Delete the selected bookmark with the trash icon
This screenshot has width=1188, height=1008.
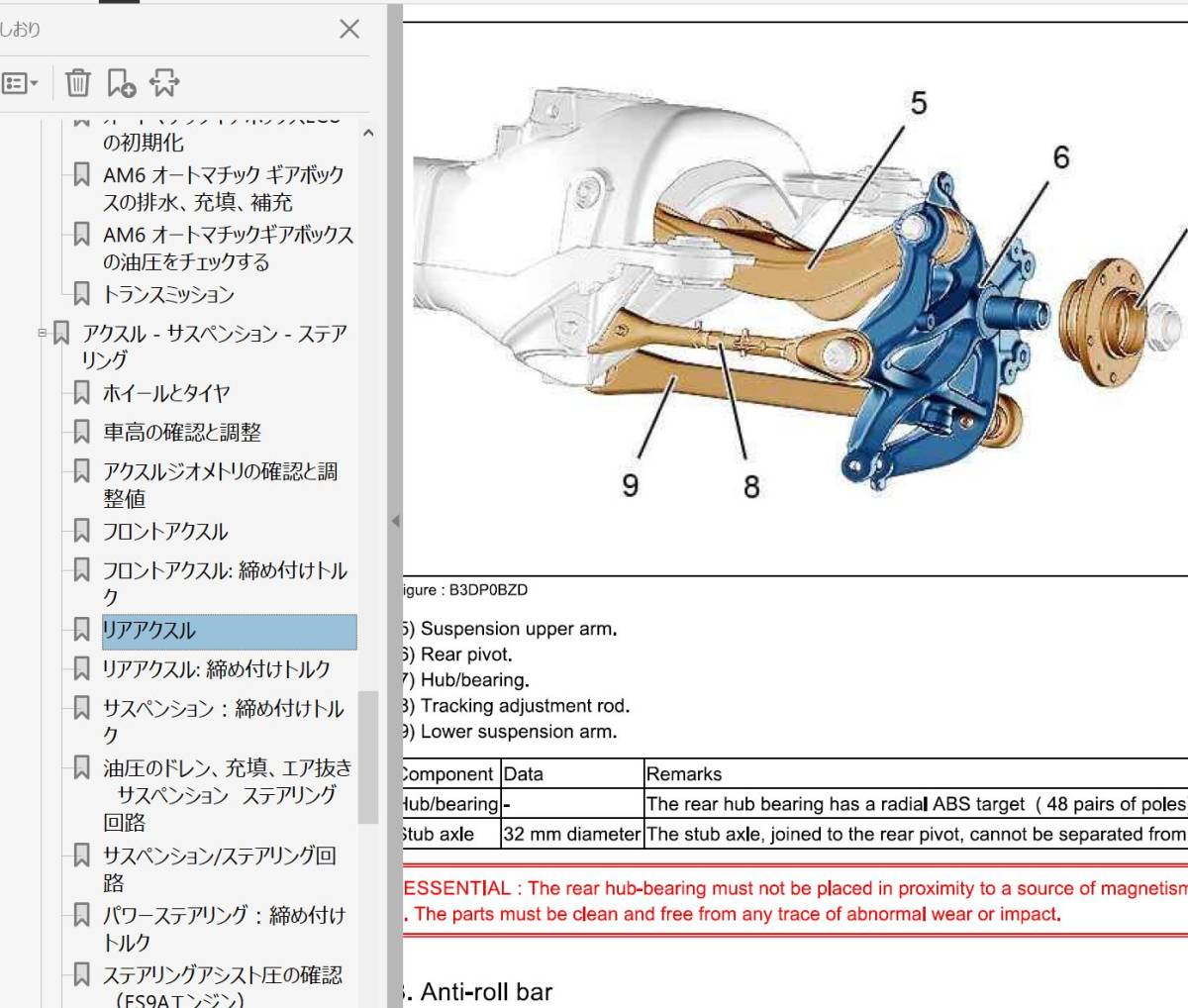(77, 83)
